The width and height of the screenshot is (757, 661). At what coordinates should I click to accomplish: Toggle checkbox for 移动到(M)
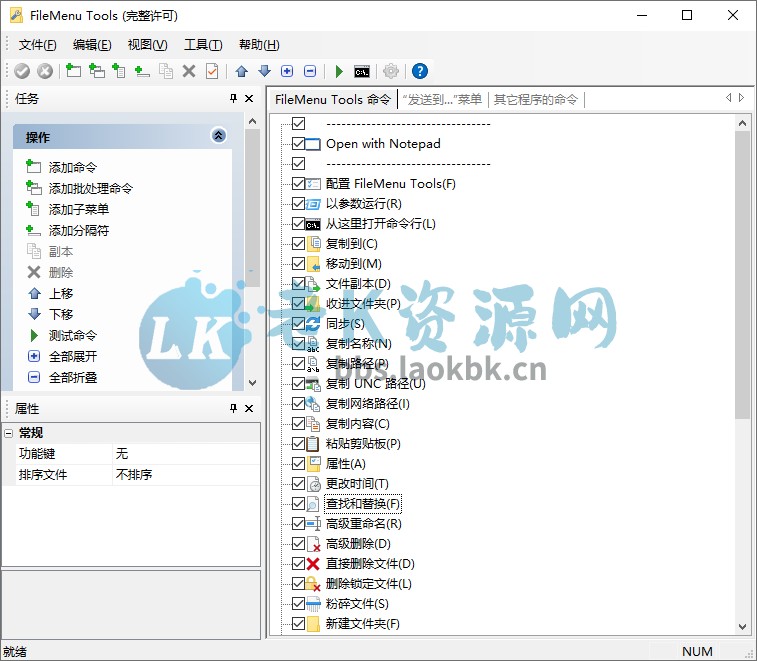click(298, 264)
